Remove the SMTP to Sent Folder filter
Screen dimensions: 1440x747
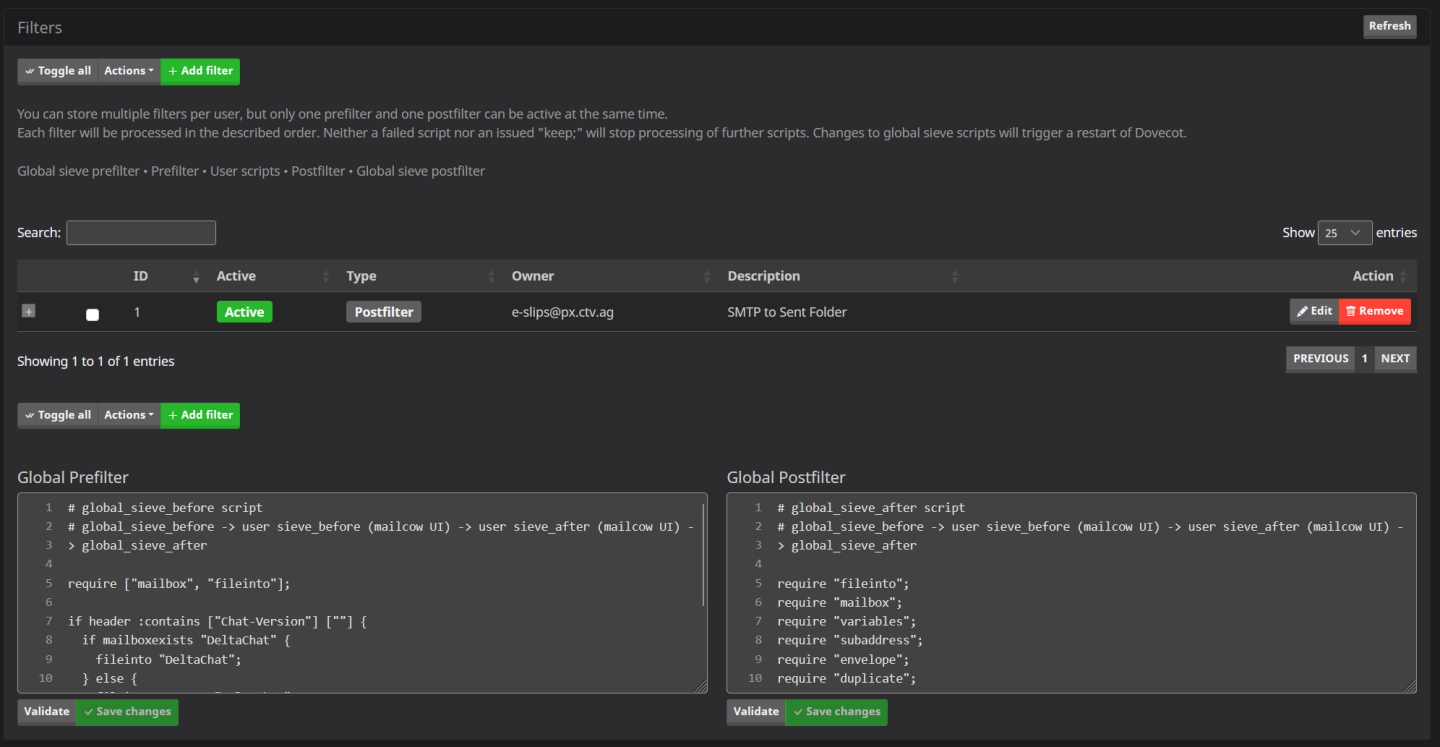[1374, 311]
